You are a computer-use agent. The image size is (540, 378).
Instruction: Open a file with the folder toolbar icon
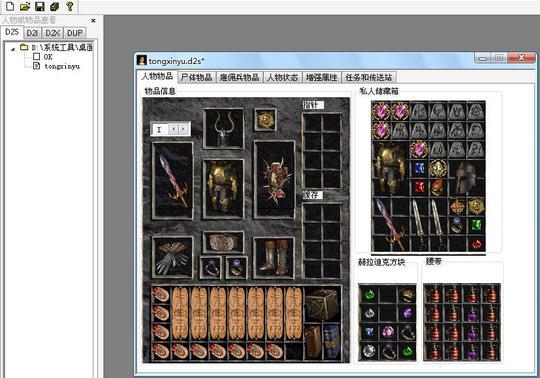(25, 6)
